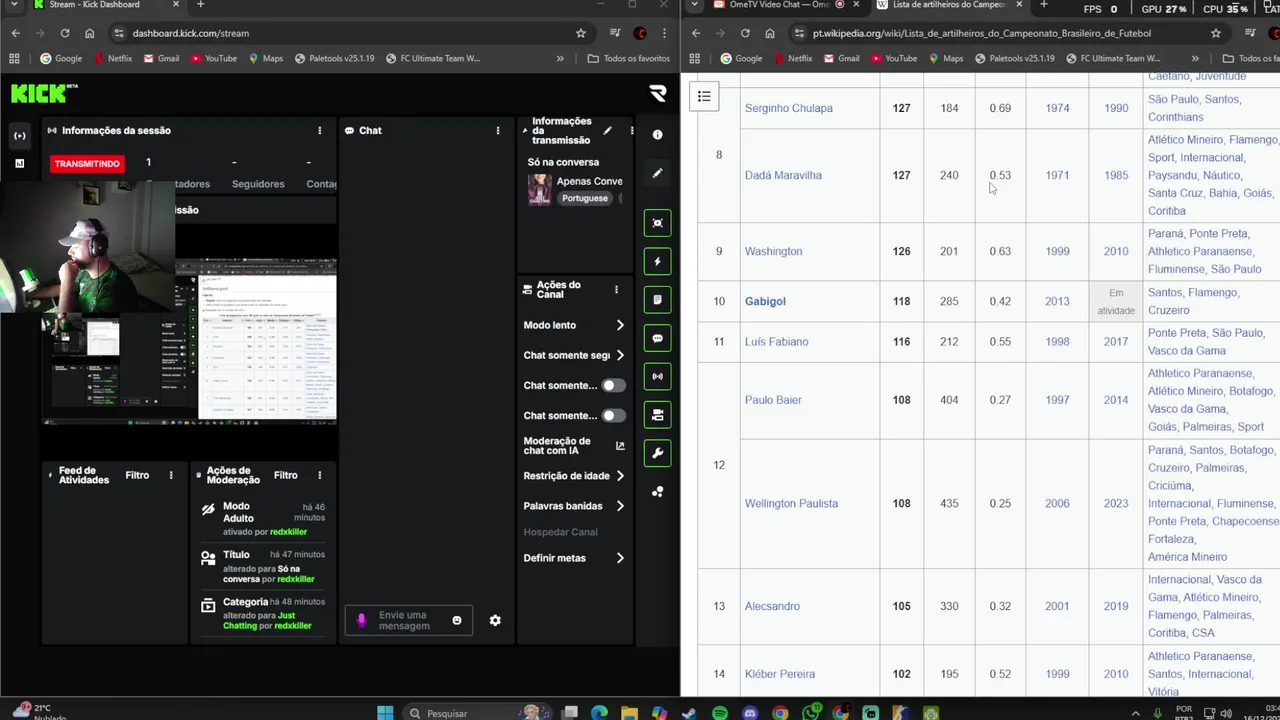
Task: Open emoji picker in chat message box
Action: click(456, 620)
